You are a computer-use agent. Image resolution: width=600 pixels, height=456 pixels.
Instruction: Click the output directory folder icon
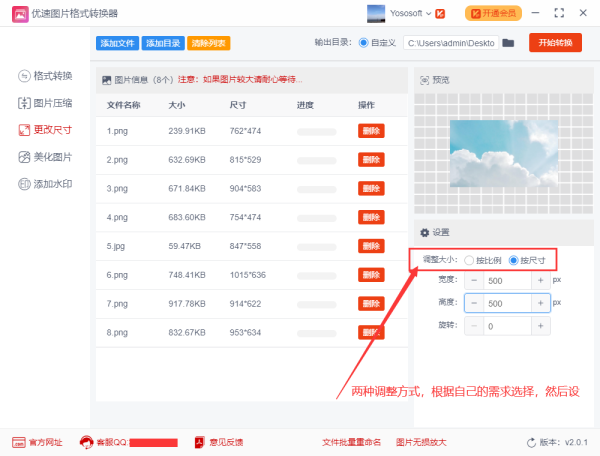tap(508, 43)
